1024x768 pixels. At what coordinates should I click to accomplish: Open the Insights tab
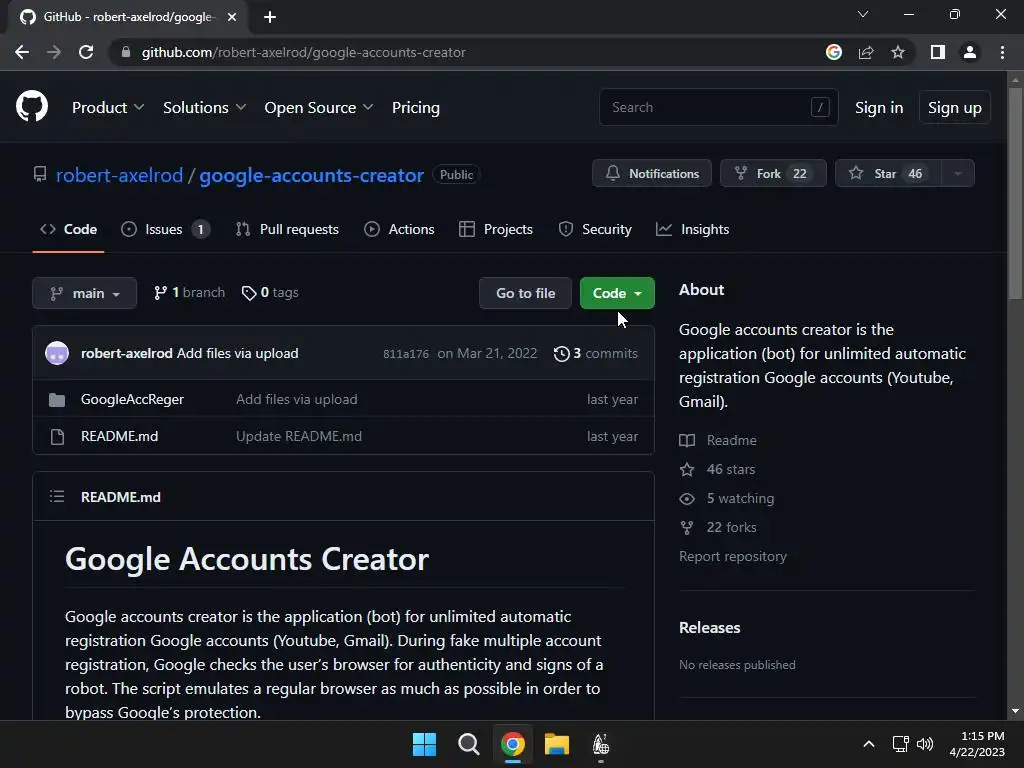tap(693, 229)
